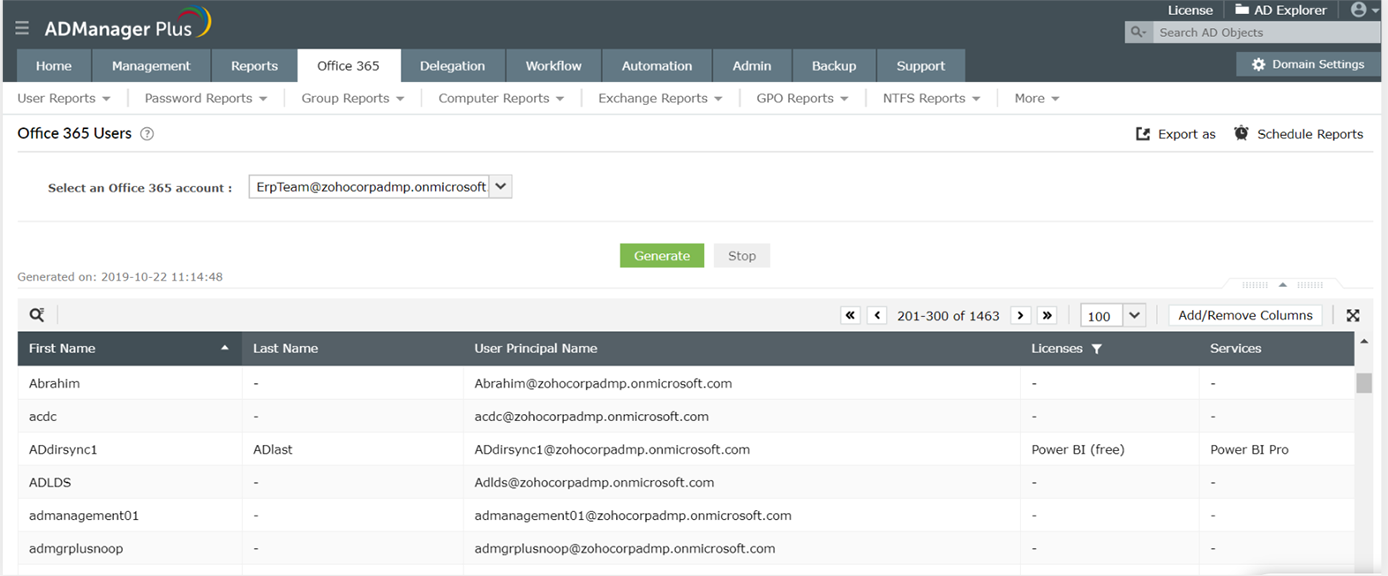
Task: Open Schedule Reports via its bell icon
Action: coord(1241,132)
